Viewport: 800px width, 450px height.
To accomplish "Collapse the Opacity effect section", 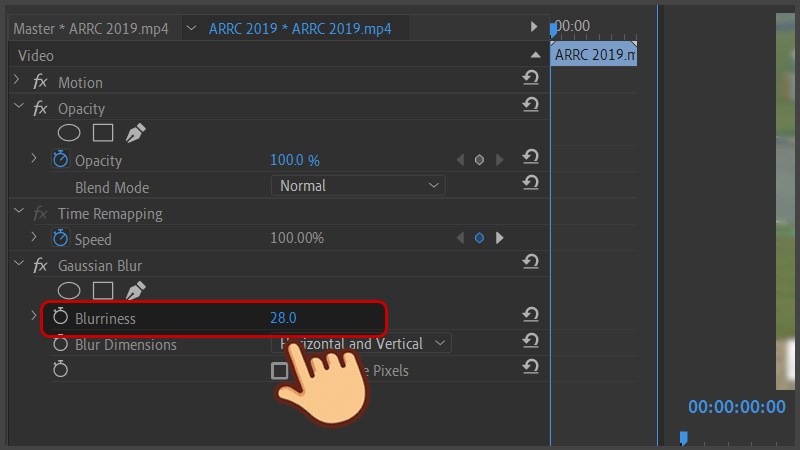I will pos(19,106).
